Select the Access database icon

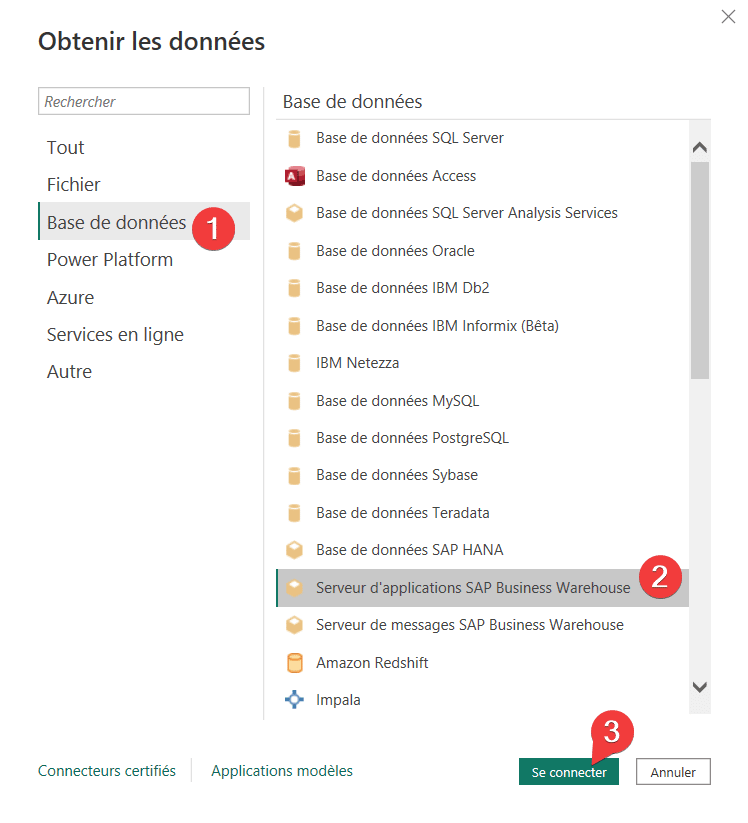point(294,176)
